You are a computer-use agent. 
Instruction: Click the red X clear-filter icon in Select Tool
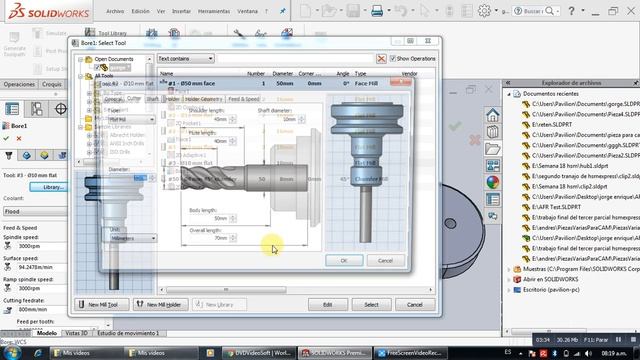pos(381,59)
